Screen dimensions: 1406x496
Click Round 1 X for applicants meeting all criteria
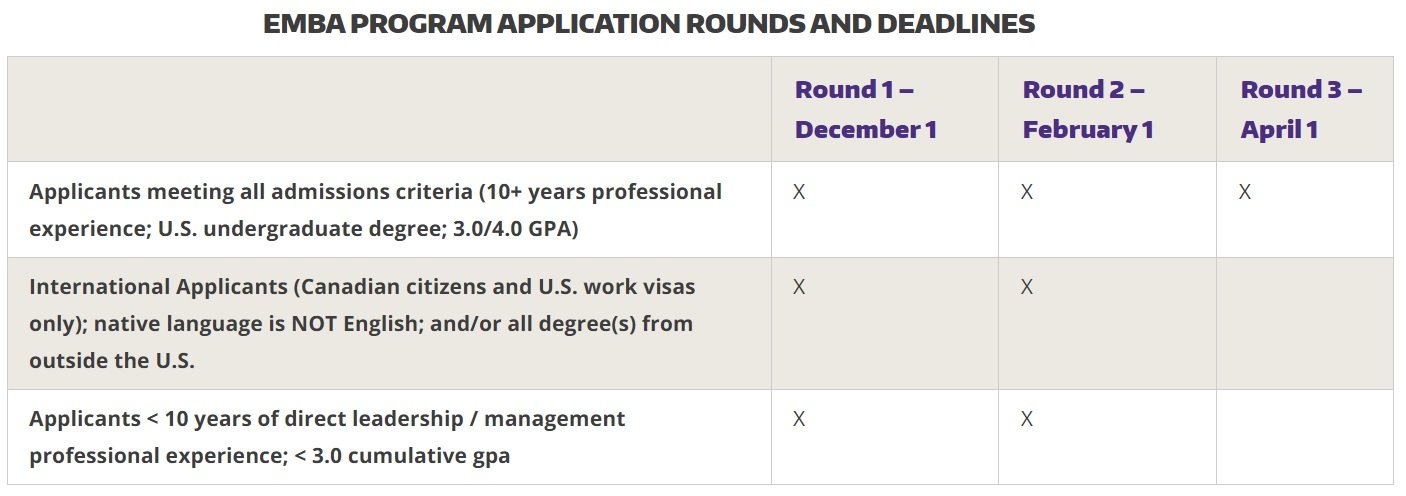(x=799, y=192)
